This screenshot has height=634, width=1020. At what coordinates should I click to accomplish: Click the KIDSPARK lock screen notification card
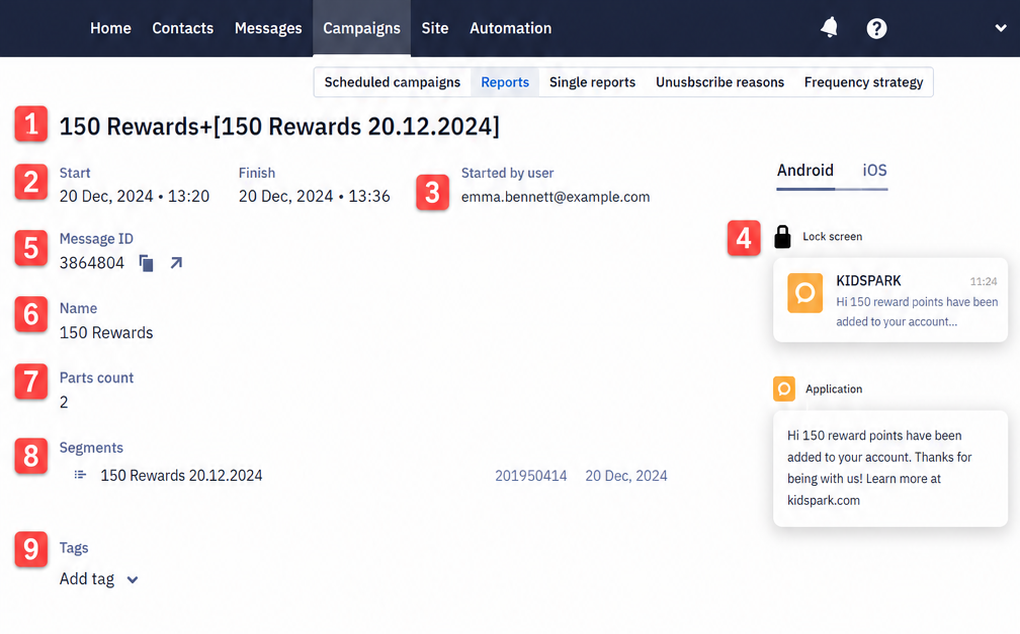point(890,300)
